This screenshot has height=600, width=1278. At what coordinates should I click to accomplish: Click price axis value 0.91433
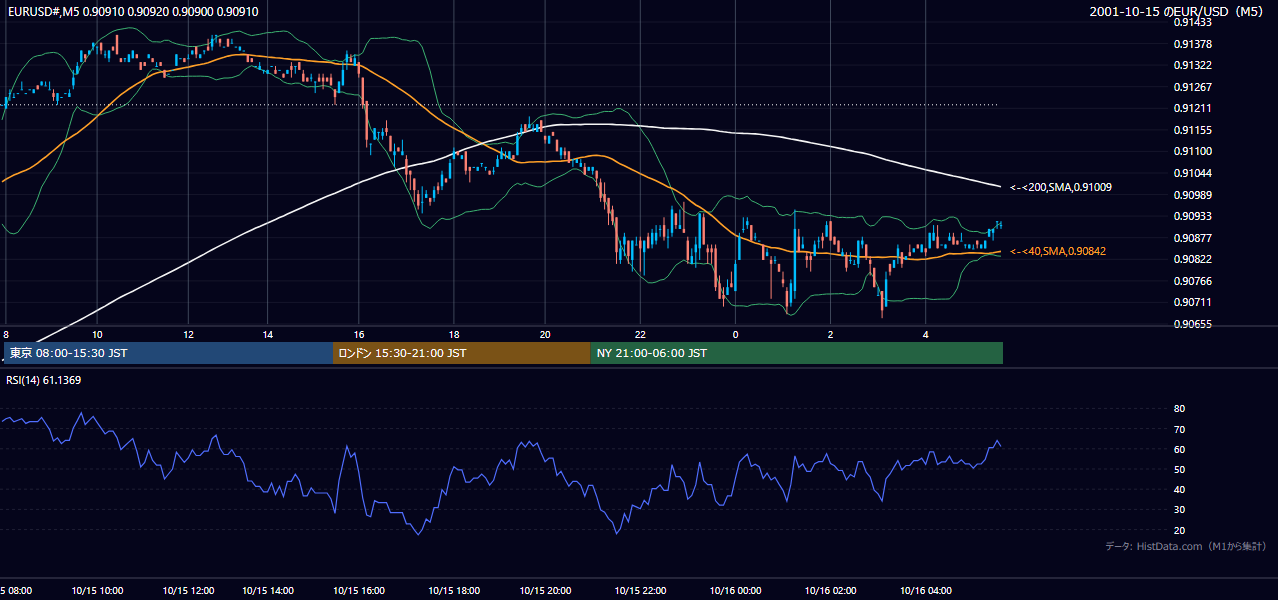click(1193, 22)
